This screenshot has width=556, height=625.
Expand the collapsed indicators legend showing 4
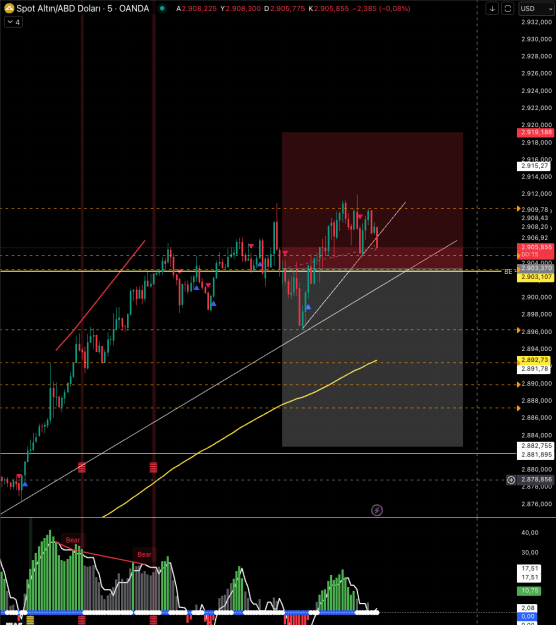13,22
